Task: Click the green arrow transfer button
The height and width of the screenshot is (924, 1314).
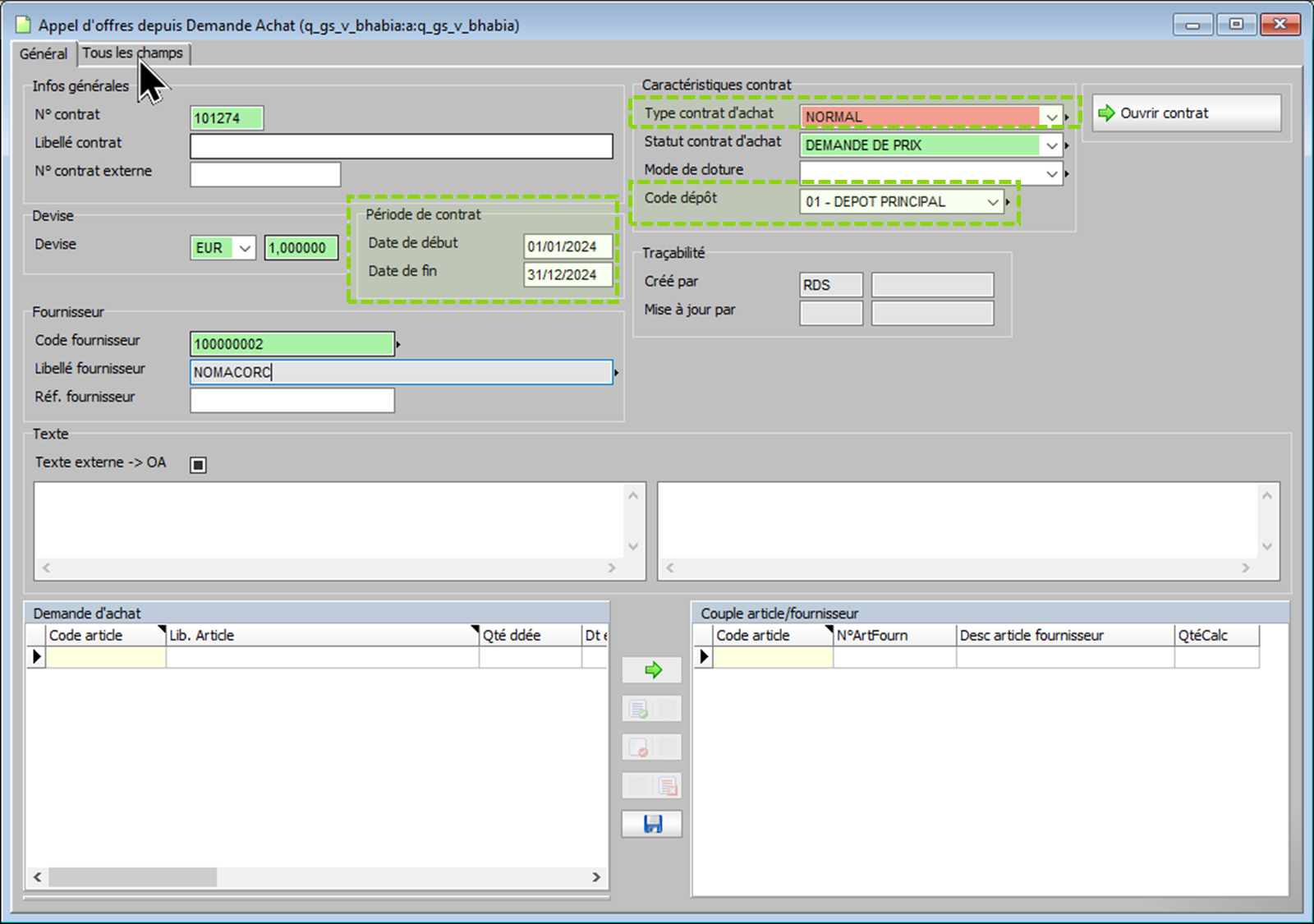Action: (x=652, y=670)
